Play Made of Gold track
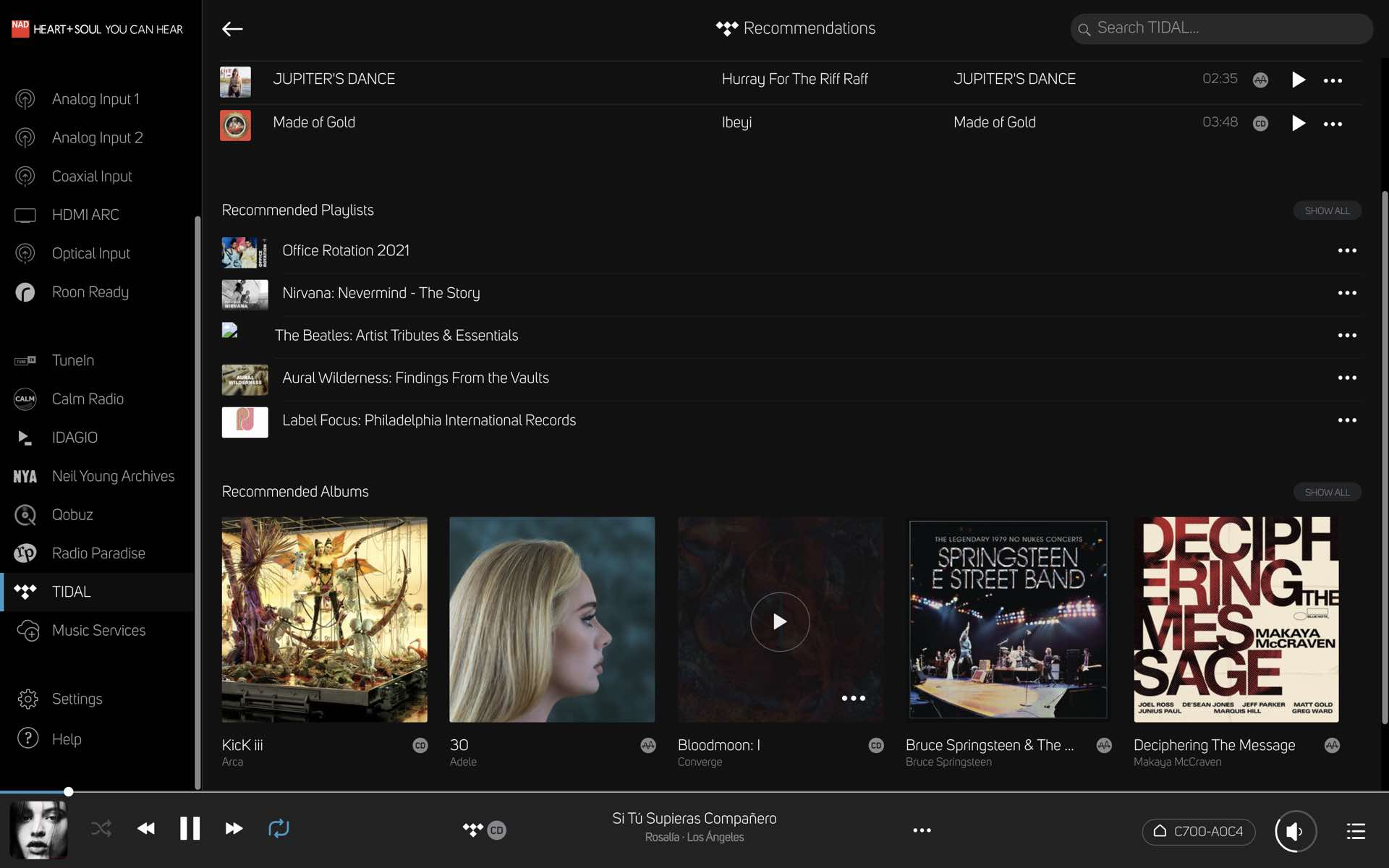 [x=1298, y=123]
